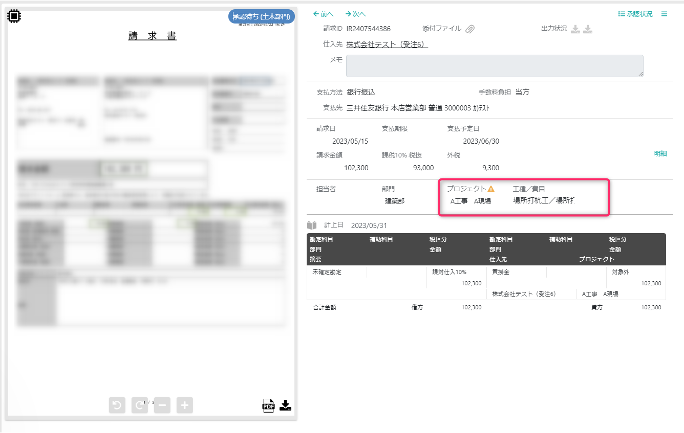Click the tax amount 9,300

[491, 167]
